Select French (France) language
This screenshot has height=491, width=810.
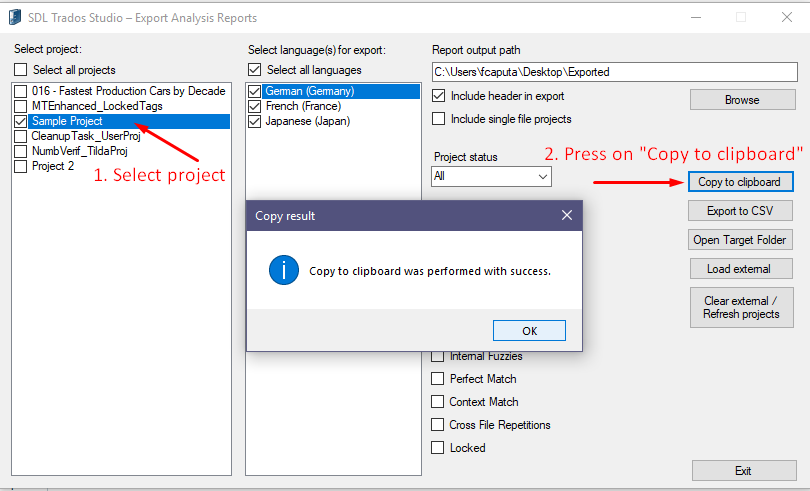(303, 106)
